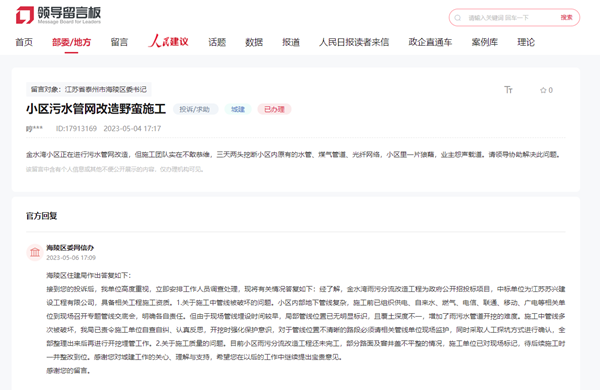
Task: Click the 领导留言板 red logo icon
Action: point(25,15)
